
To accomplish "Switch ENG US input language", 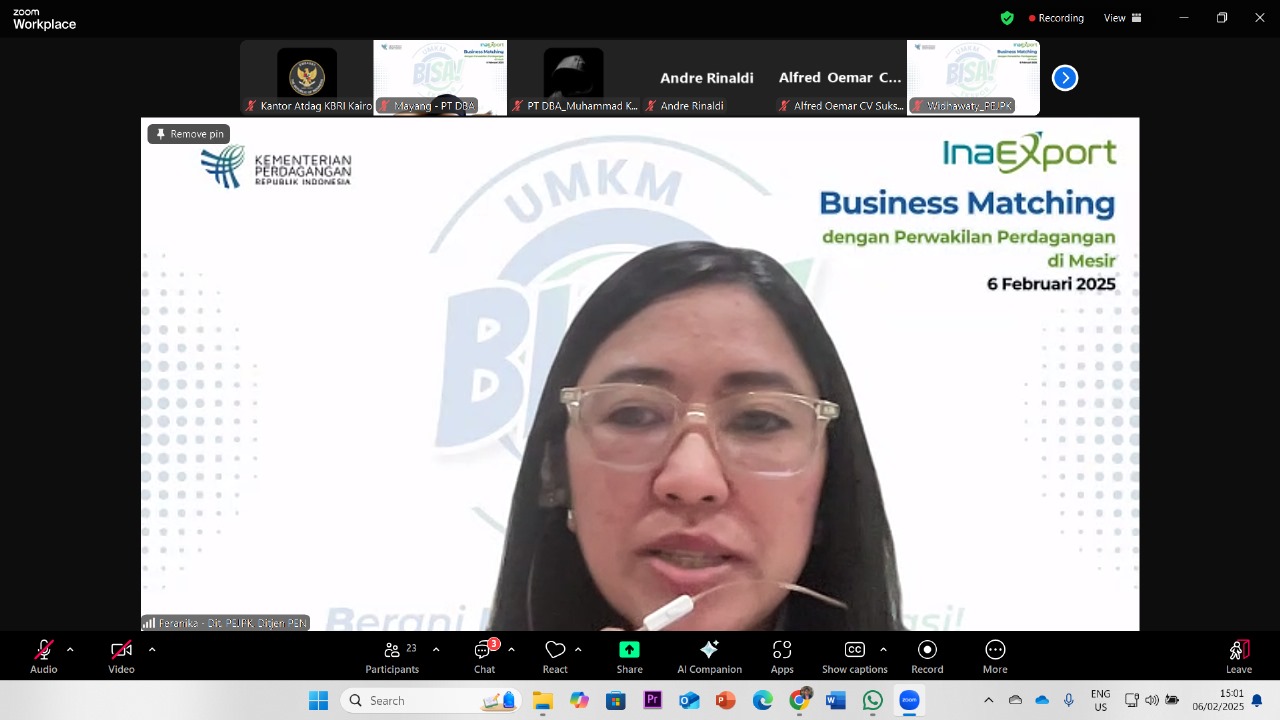I will (1100, 700).
